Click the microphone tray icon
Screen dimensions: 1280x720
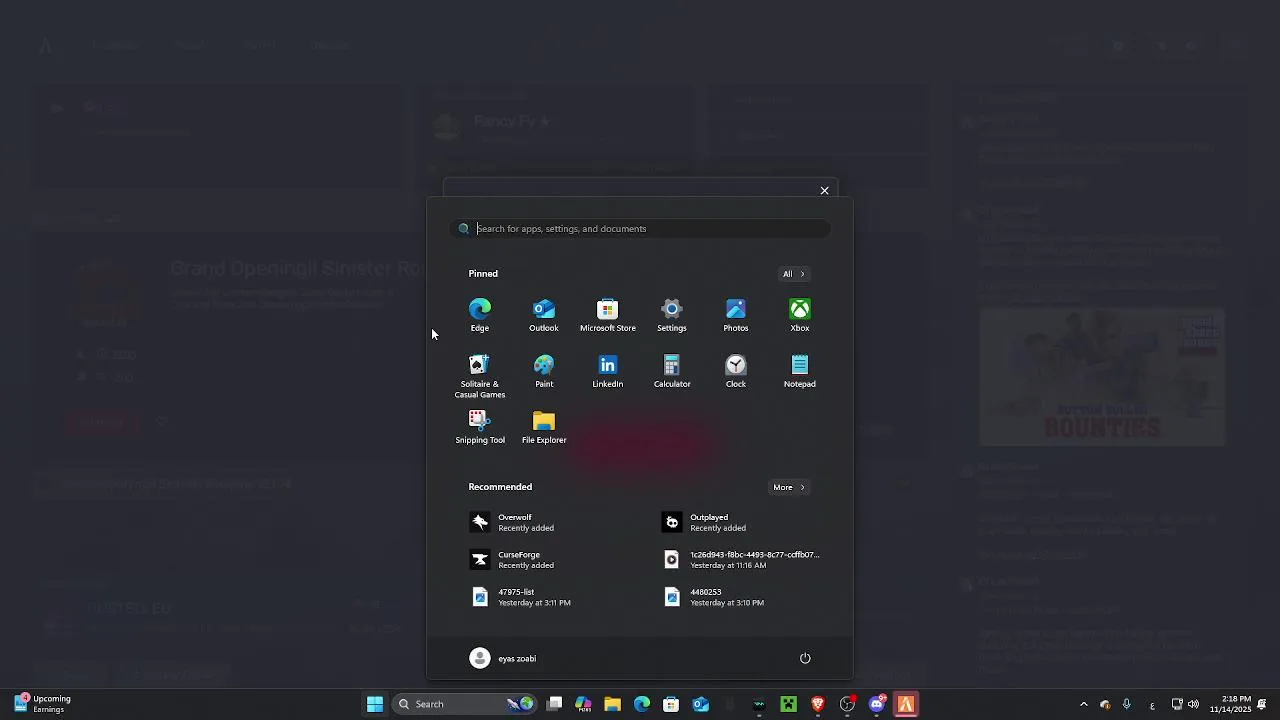tap(1127, 704)
